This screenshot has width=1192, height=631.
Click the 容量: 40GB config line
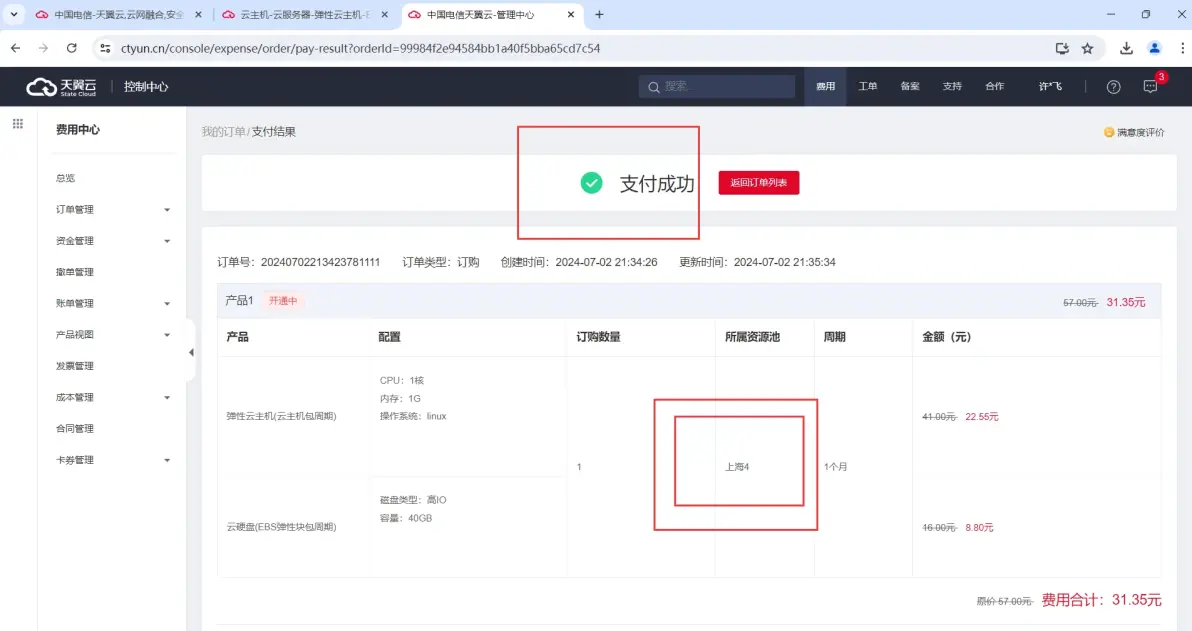pos(406,518)
